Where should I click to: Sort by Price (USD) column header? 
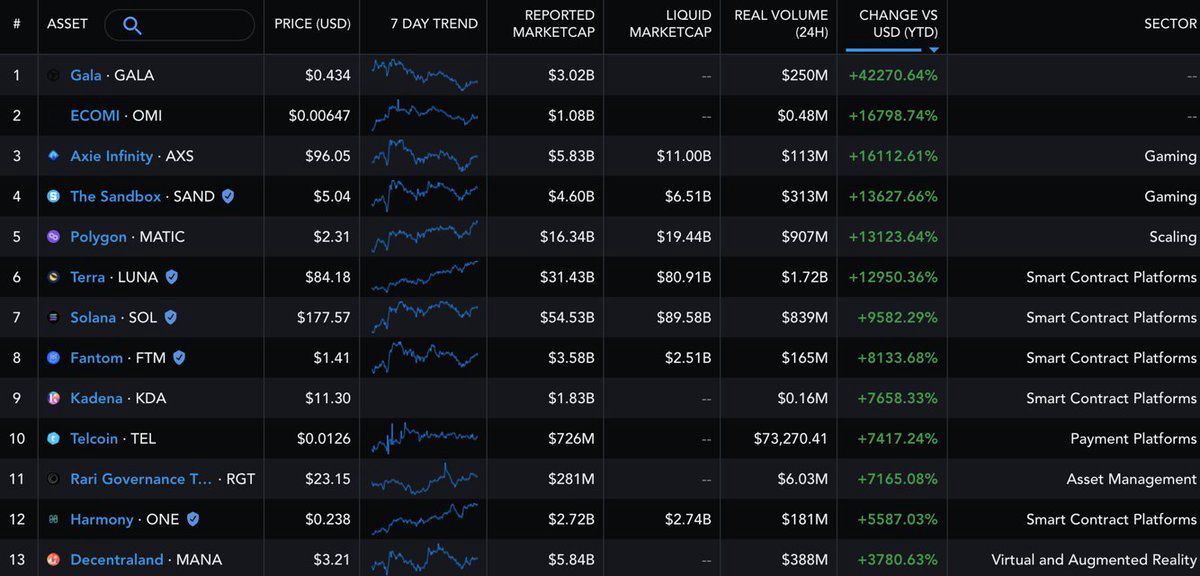coord(312,24)
